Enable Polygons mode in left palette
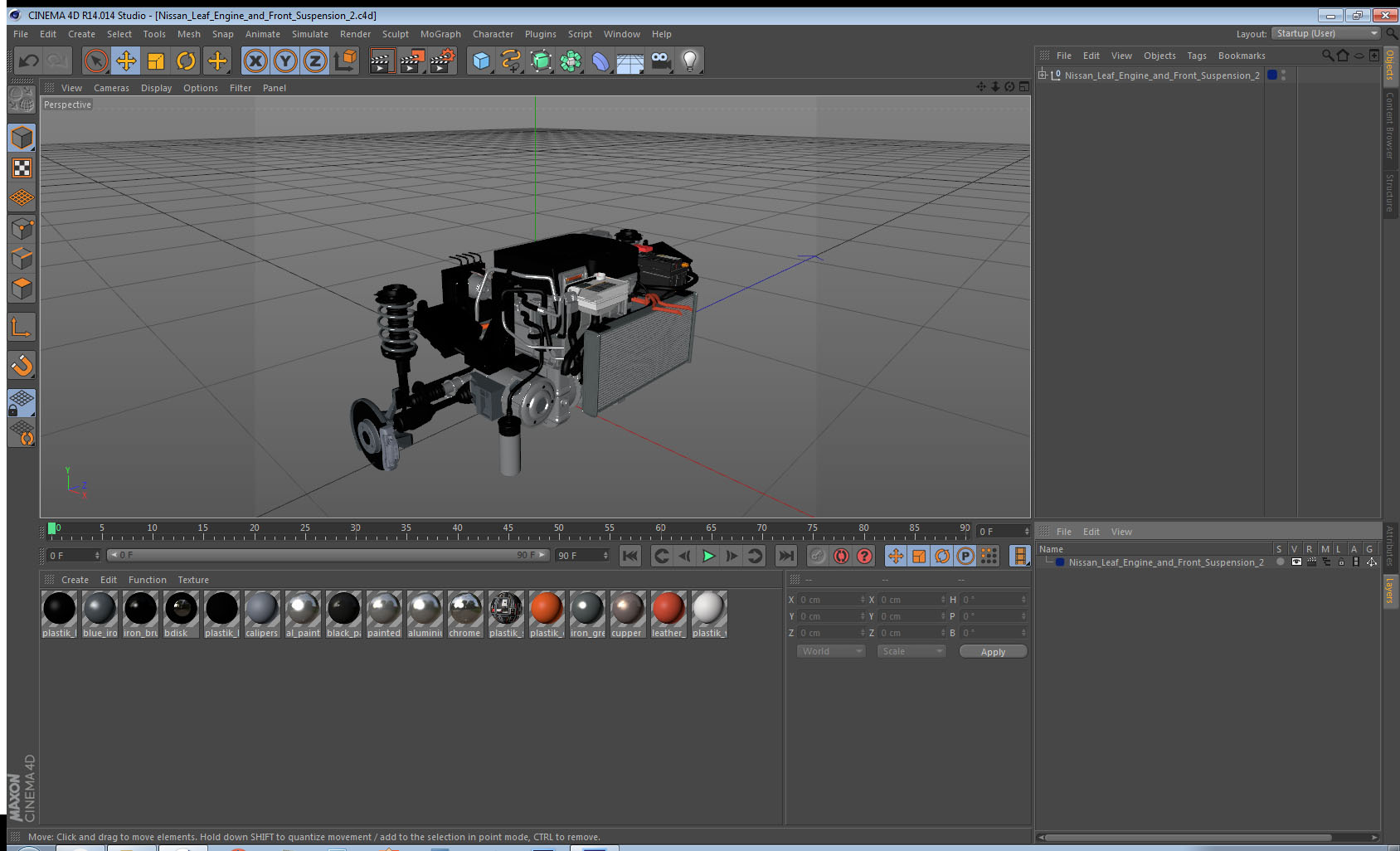Screen dimensions: 1400x851 22,289
